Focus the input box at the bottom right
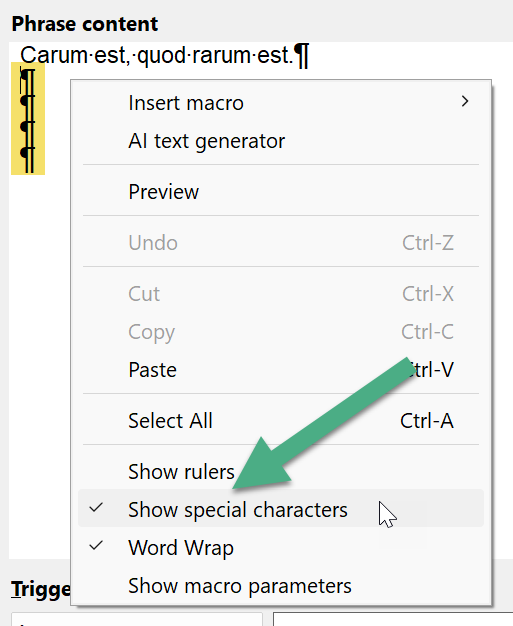The height and width of the screenshot is (626, 513). (x=393, y=619)
